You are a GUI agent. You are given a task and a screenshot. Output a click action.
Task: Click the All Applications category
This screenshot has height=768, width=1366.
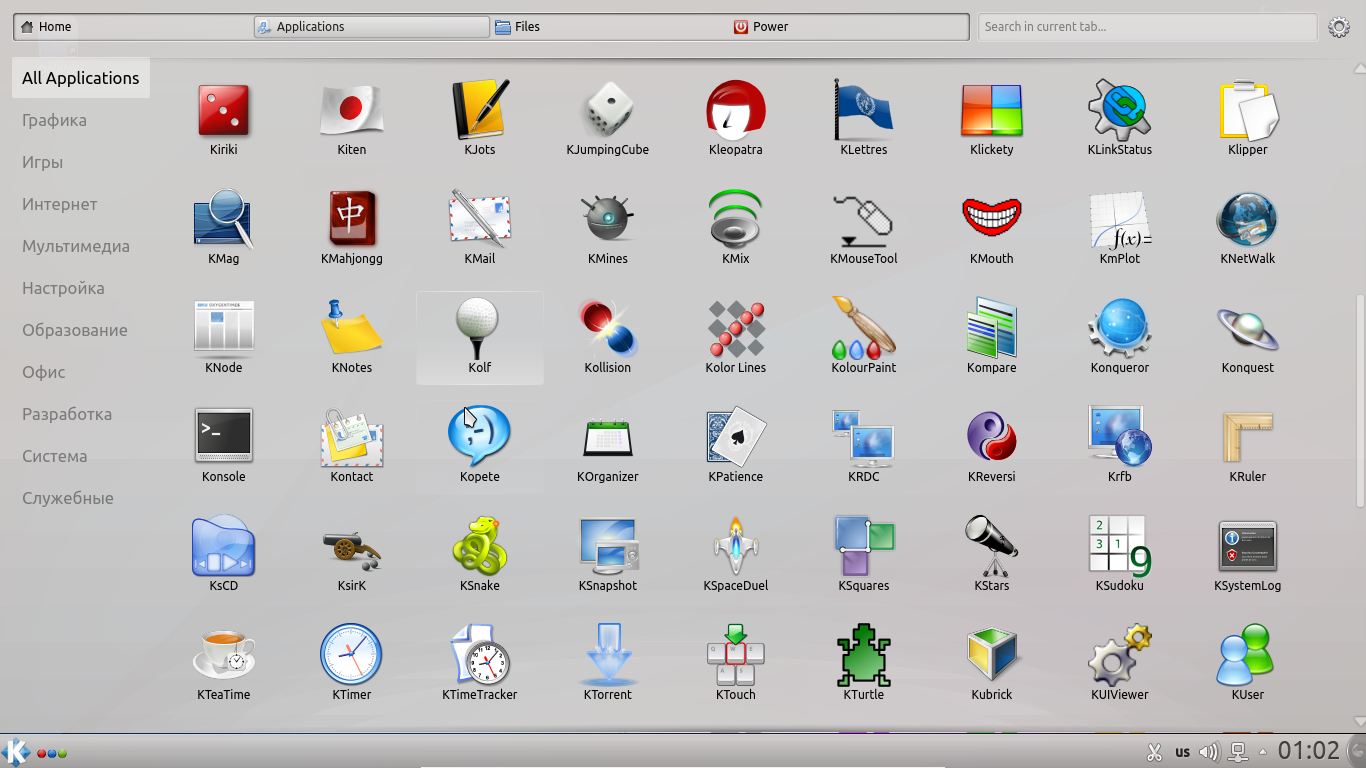81,78
